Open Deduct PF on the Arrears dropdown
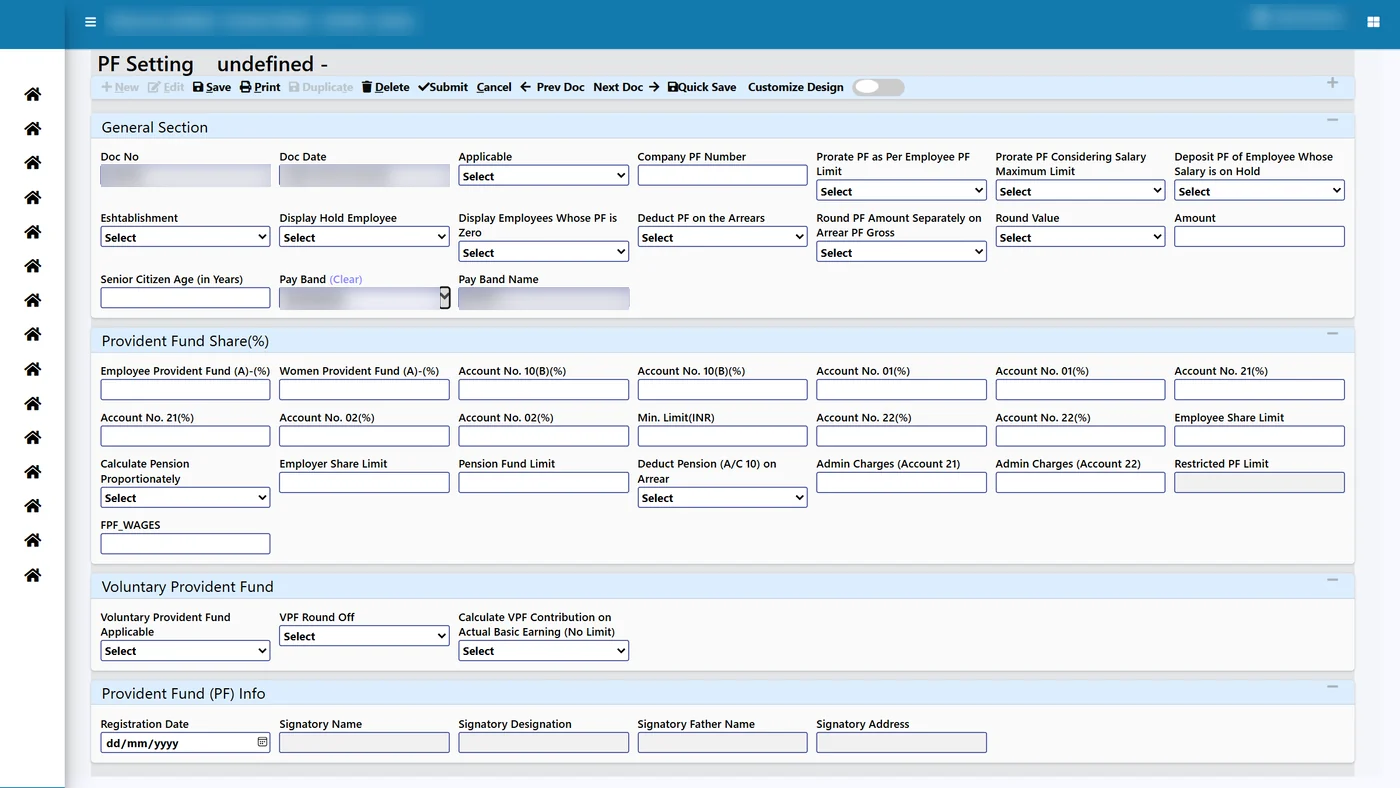The image size is (1400, 788). coord(722,237)
